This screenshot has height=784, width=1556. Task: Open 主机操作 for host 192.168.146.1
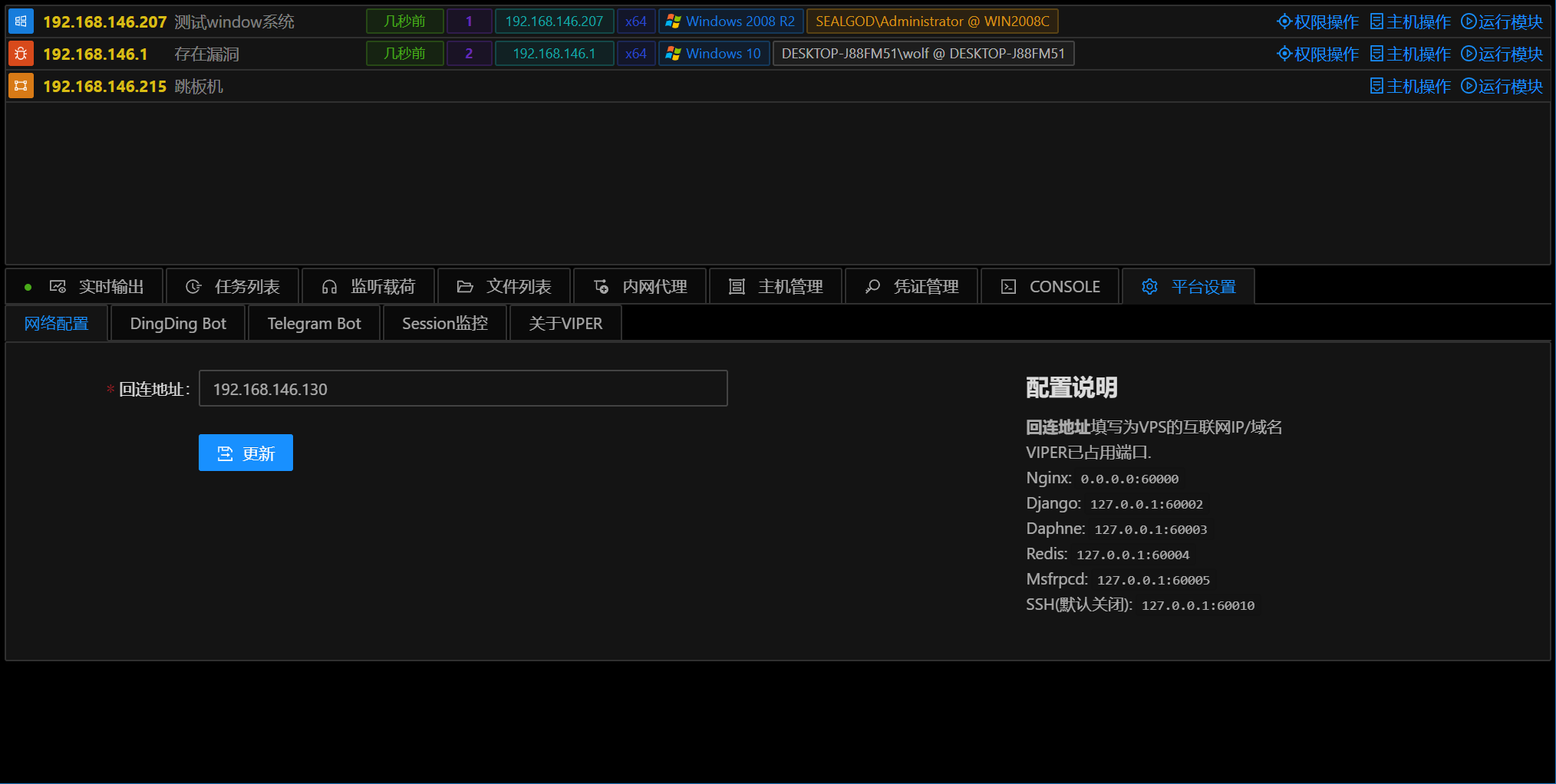pos(1410,54)
